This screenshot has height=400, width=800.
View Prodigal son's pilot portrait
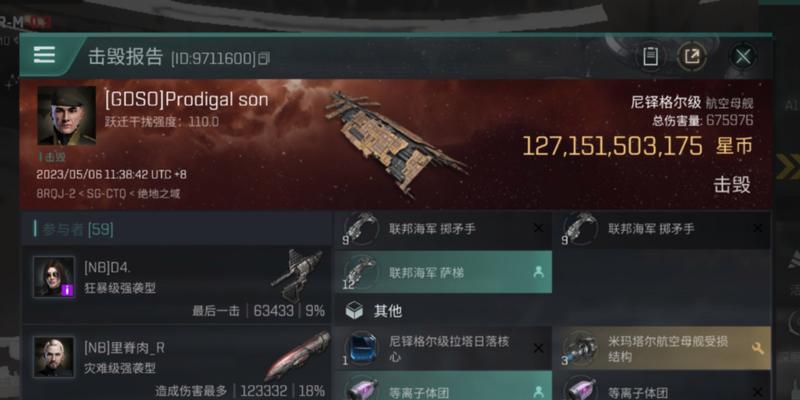coord(66,115)
